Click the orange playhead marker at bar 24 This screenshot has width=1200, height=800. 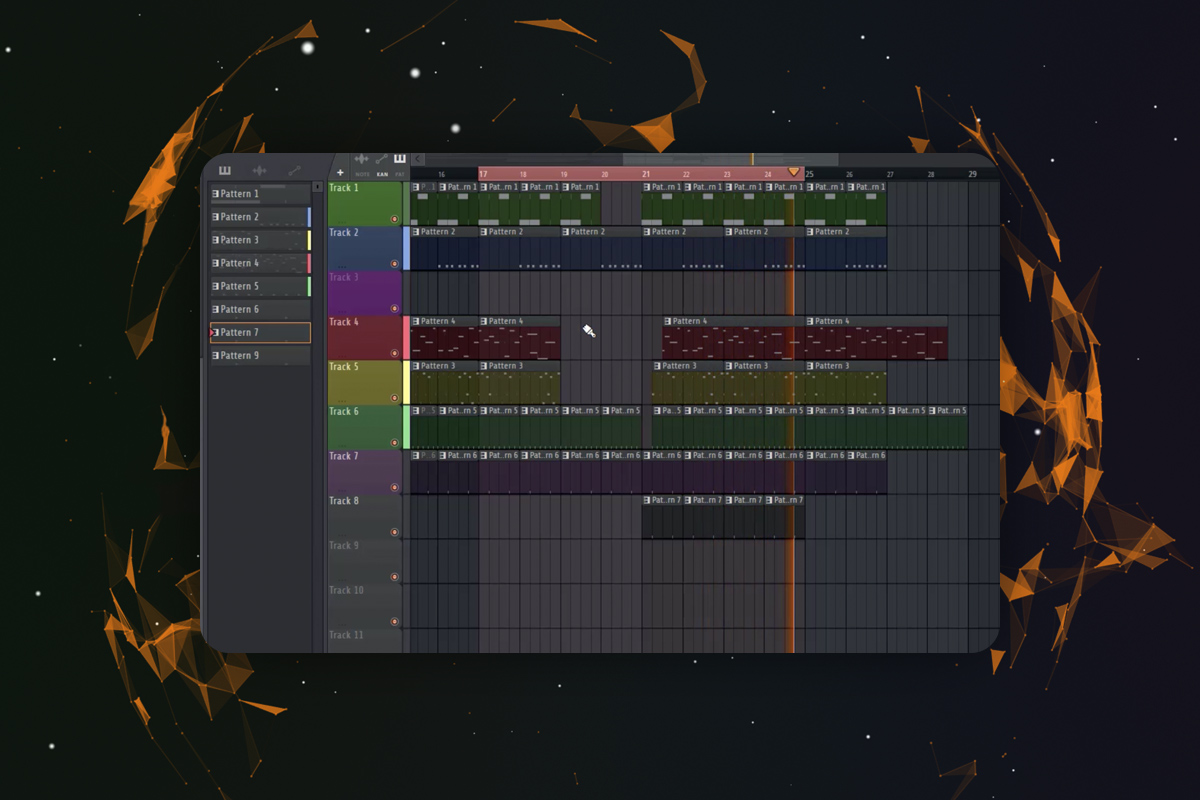pos(795,171)
